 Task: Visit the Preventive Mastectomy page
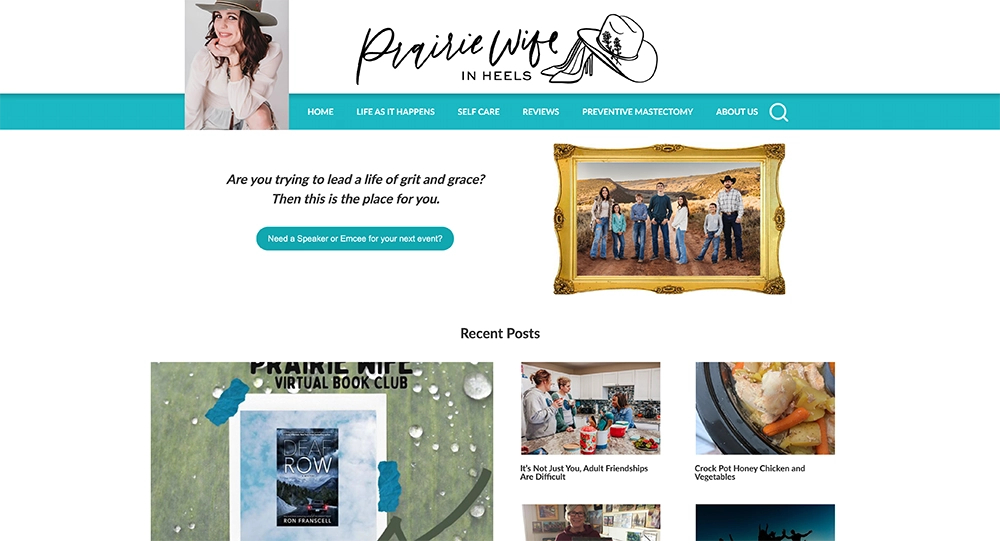(637, 112)
